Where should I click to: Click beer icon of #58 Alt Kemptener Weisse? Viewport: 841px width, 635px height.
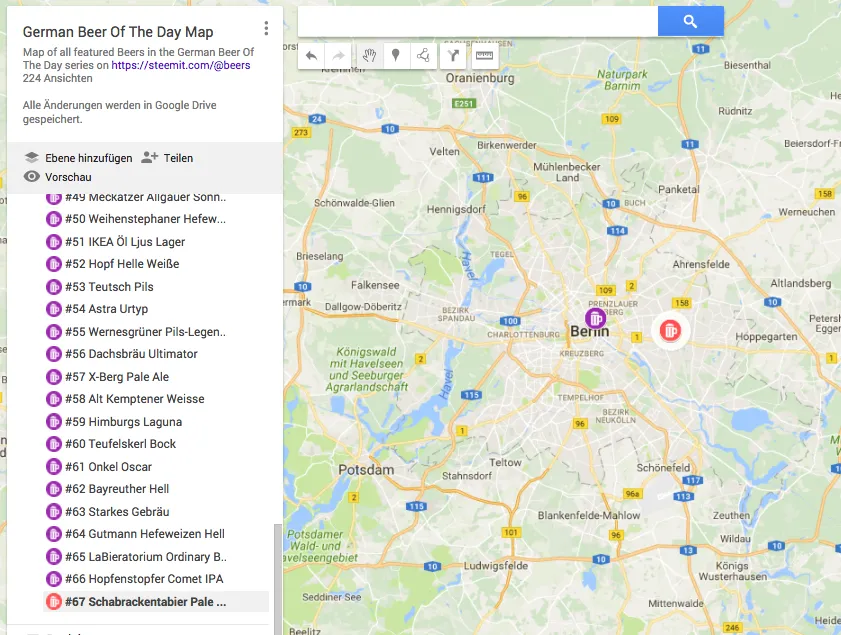(54, 399)
